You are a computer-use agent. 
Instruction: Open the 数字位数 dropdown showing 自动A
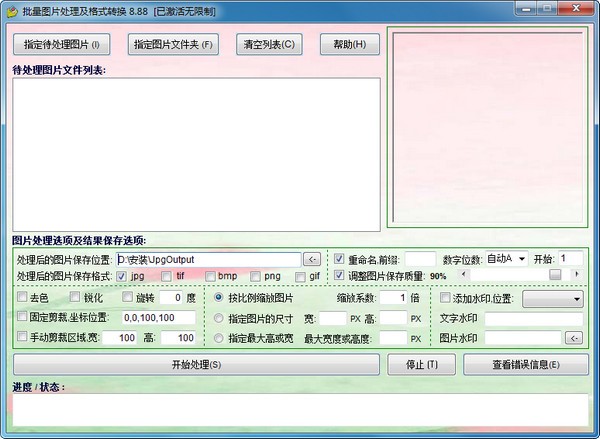tap(507, 259)
